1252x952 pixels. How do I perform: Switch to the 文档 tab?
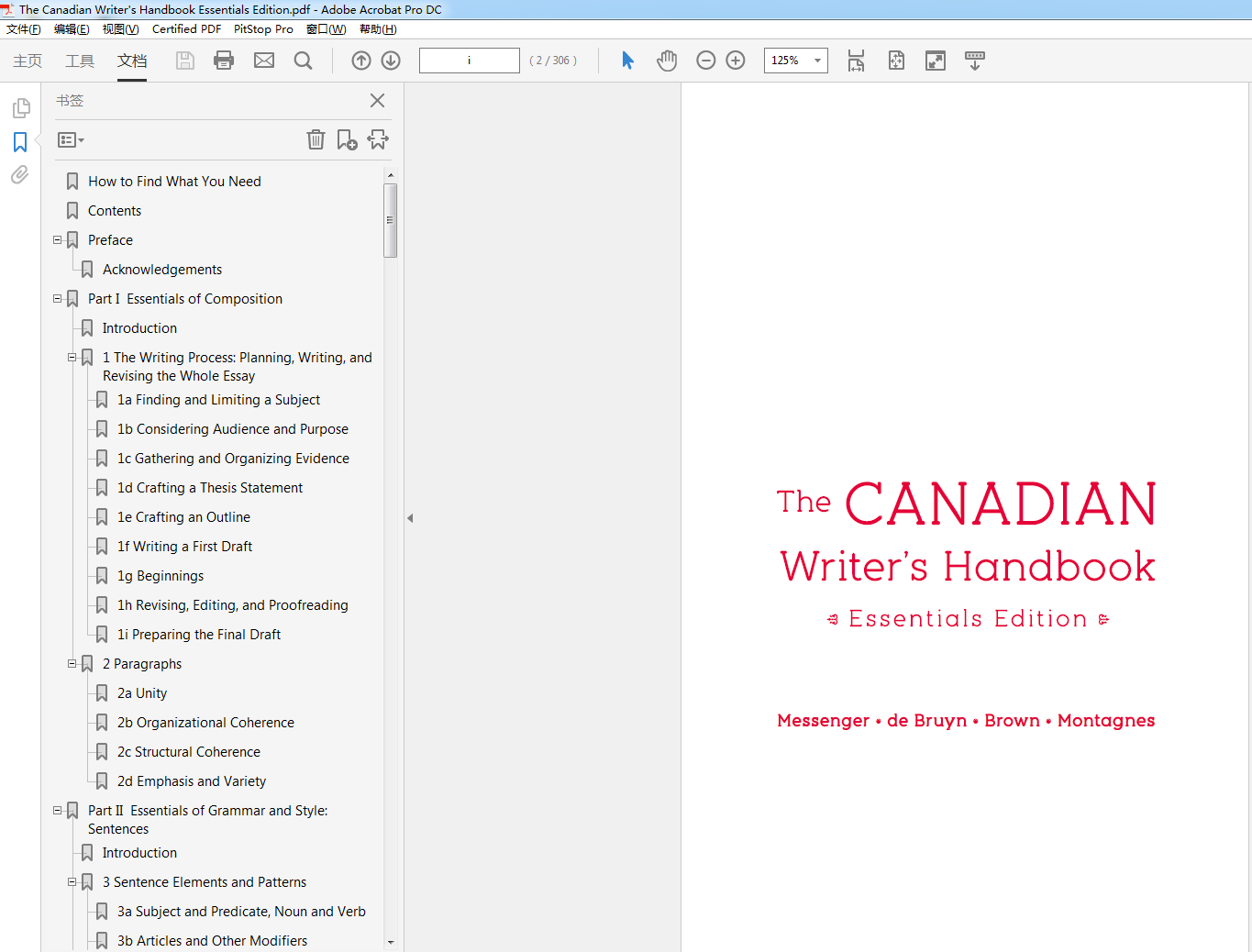click(132, 61)
